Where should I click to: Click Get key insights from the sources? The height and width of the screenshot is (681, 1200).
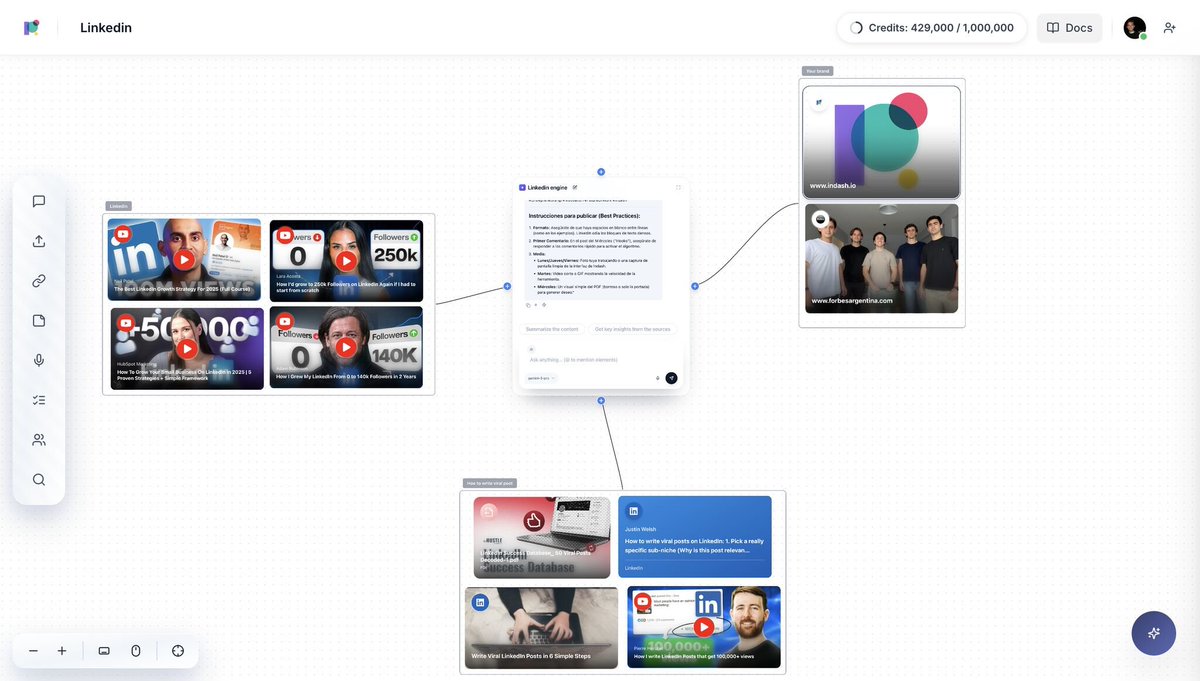point(632,329)
